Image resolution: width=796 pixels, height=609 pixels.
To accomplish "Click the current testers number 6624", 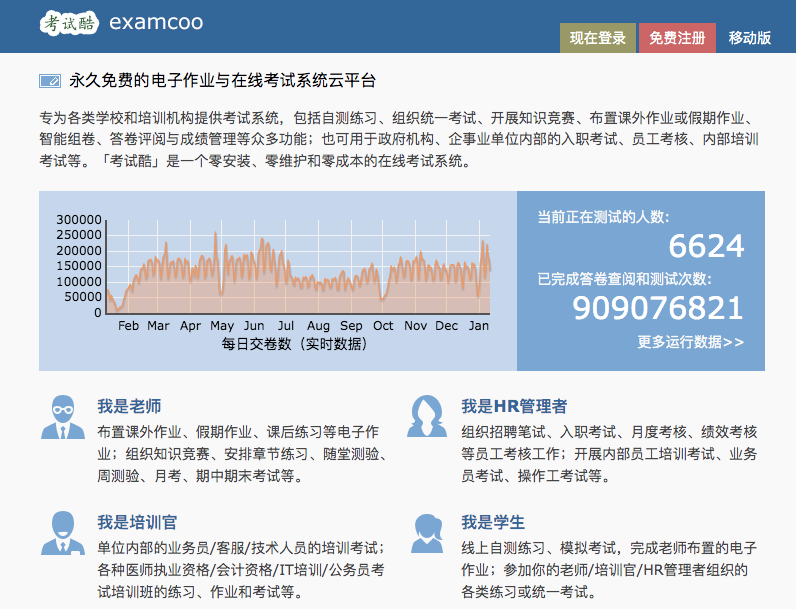I will (x=706, y=246).
